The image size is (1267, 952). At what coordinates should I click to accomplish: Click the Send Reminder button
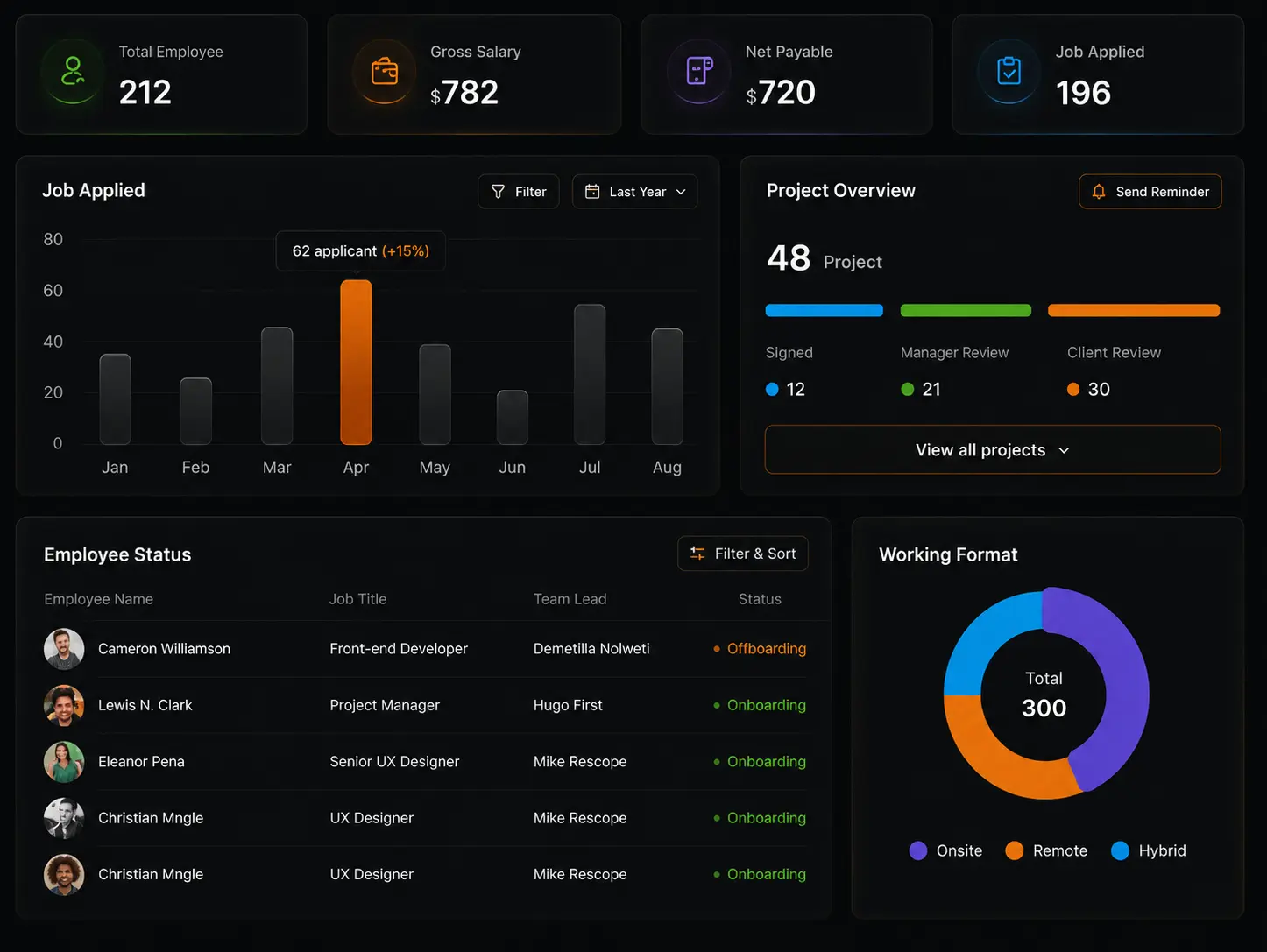(1150, 192)
